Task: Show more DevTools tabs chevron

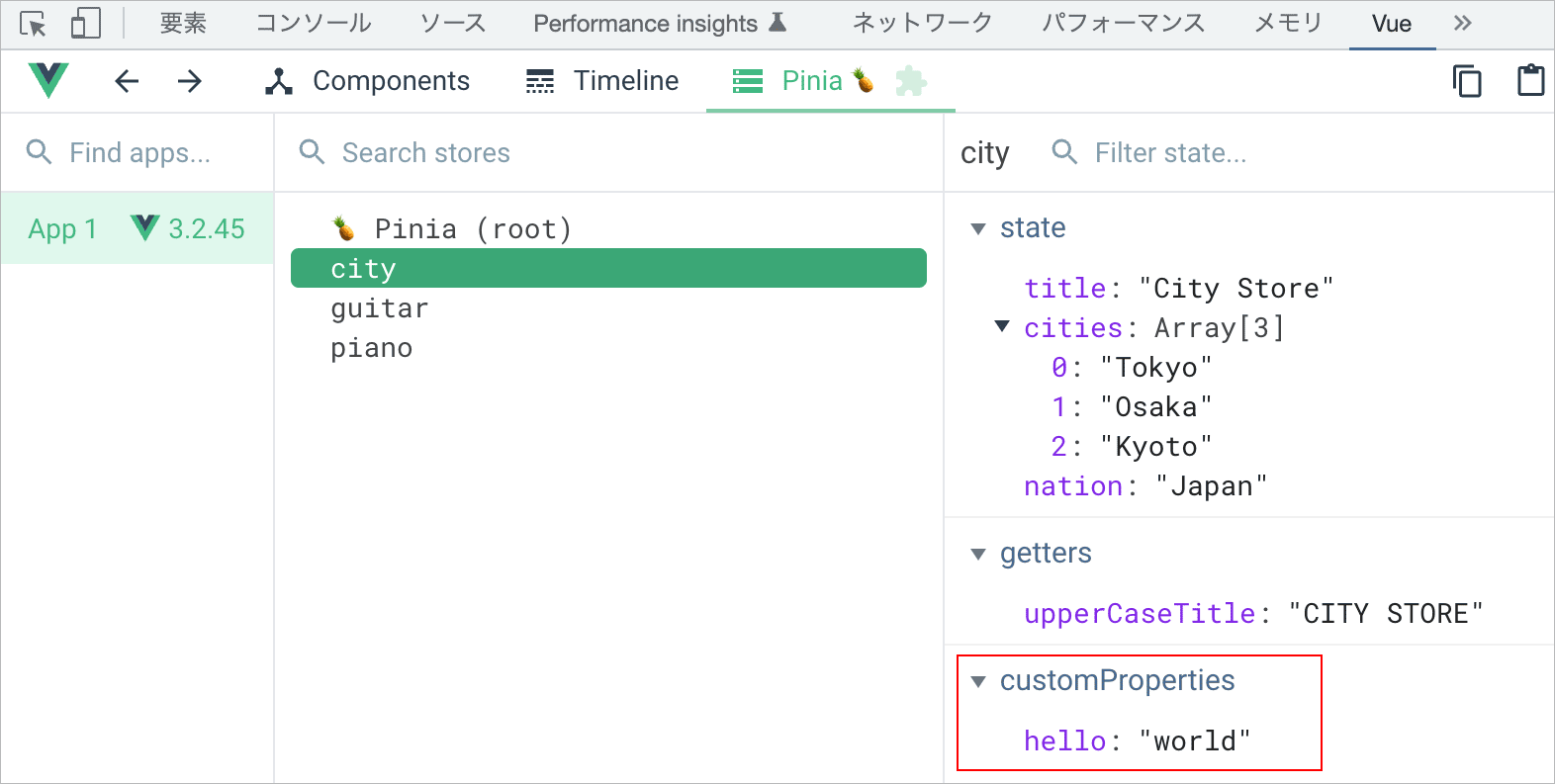Action: coord(1463,24)
